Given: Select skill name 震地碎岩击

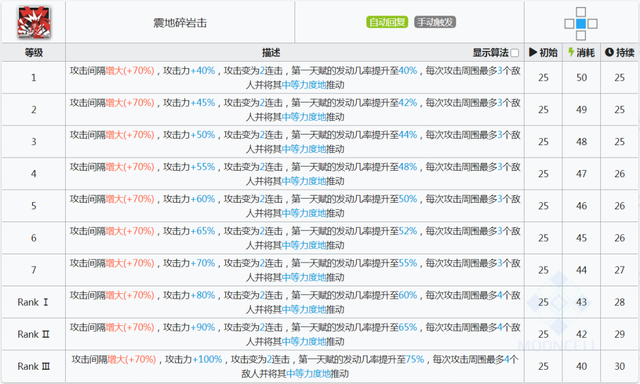Looking at the screenshot, I should tap(180, 23).
